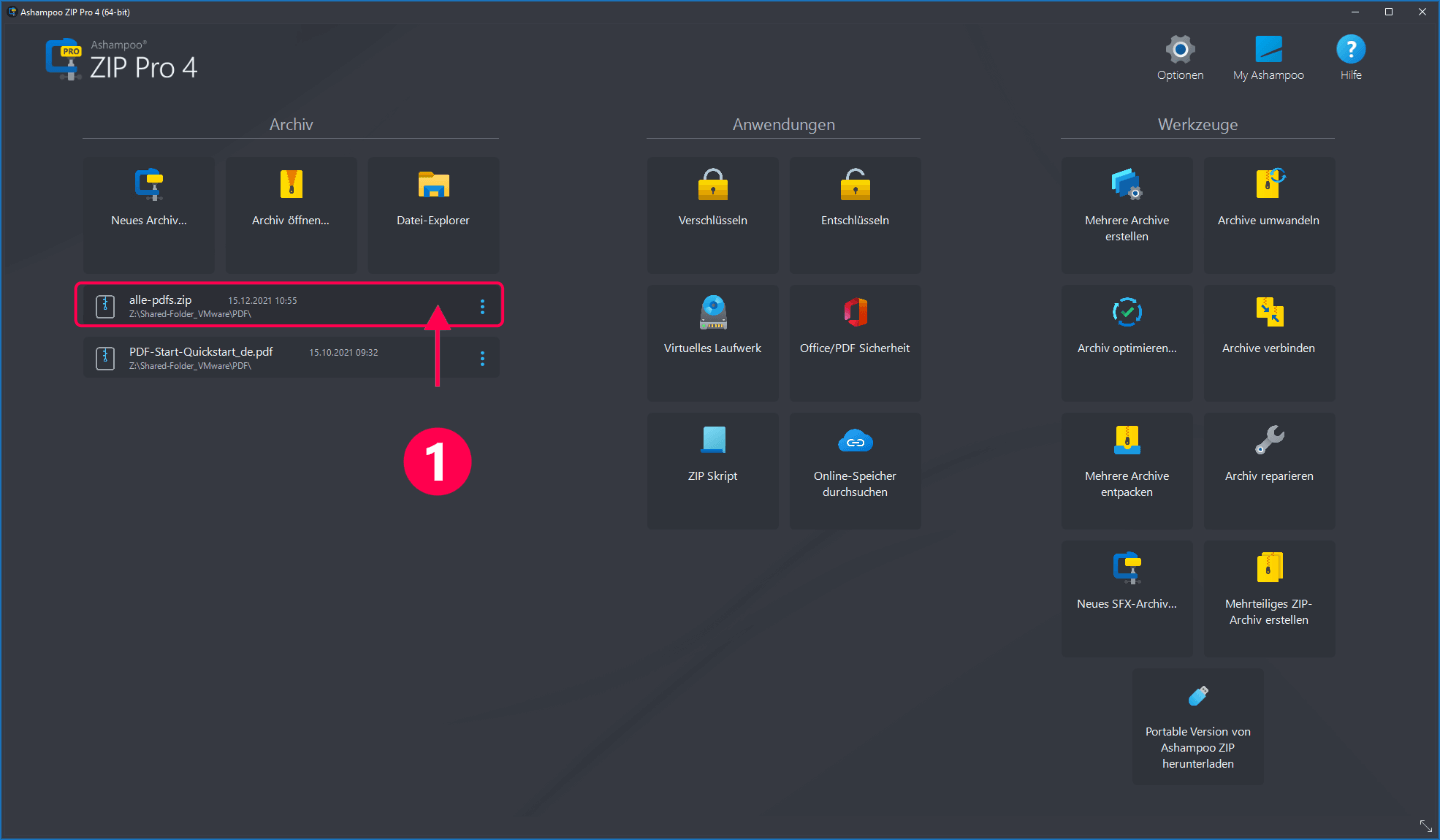Click the Ashampoo ZIP Pro 4 logo
The height and width of the screenshot is (840, 1440).
coord(121,61)
